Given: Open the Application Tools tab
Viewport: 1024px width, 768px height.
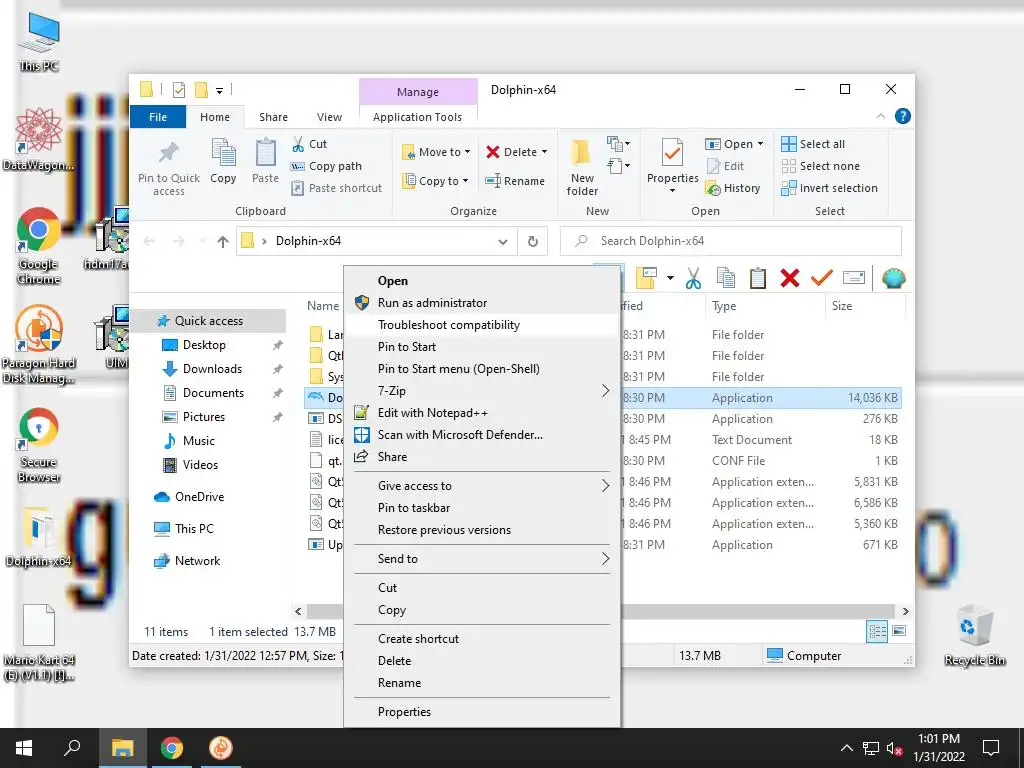Looking at the screenshot, I should 417,117.
